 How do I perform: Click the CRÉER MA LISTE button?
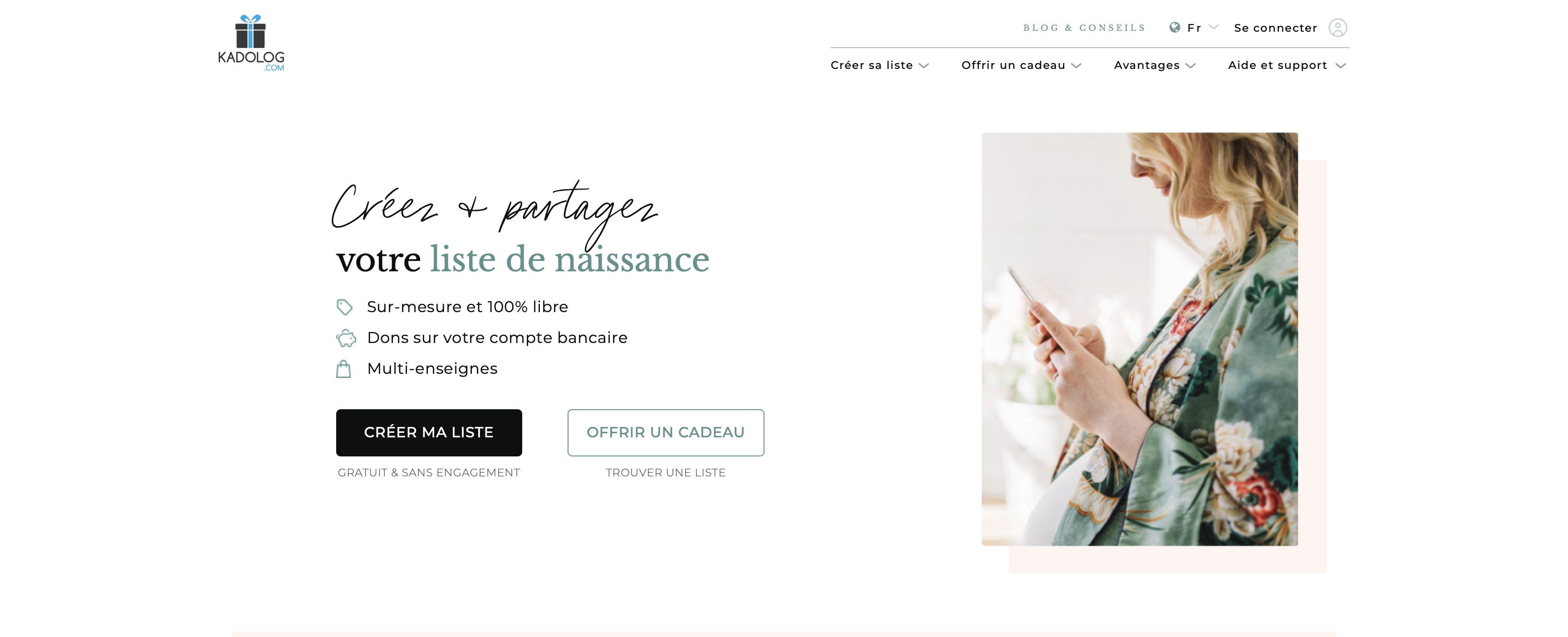(x=429, y=432)
